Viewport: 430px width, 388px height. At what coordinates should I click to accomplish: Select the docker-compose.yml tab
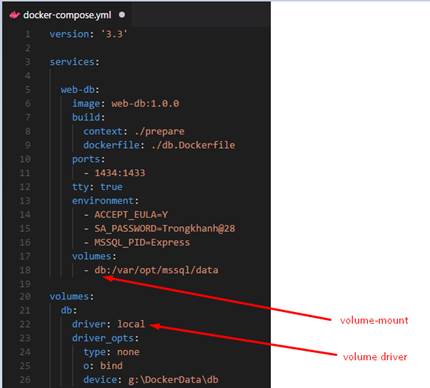pos(67,15)
